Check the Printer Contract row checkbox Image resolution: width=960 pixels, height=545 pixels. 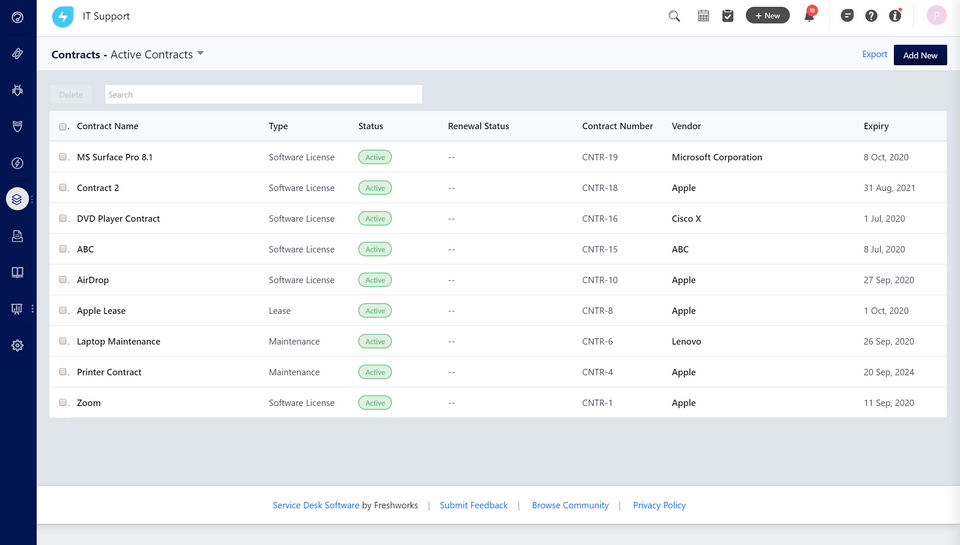click(x=63, y=372)
